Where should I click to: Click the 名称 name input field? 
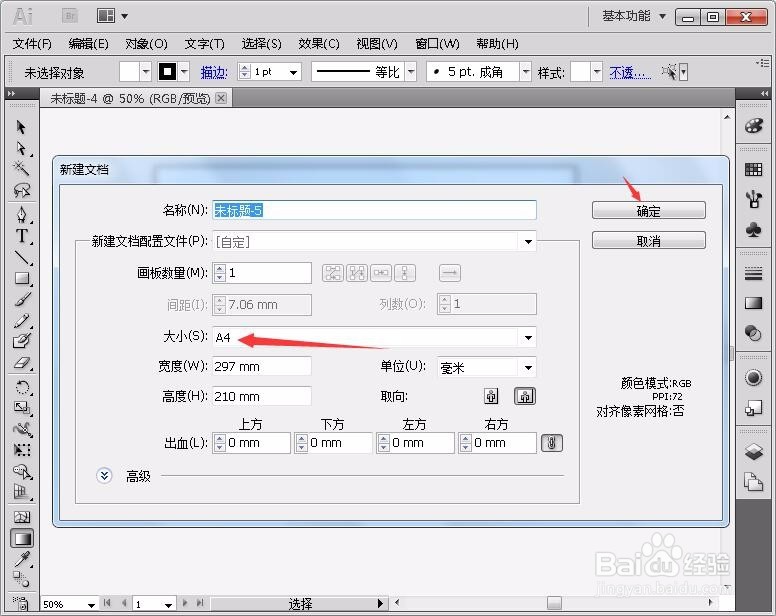[x=375, y=210]
